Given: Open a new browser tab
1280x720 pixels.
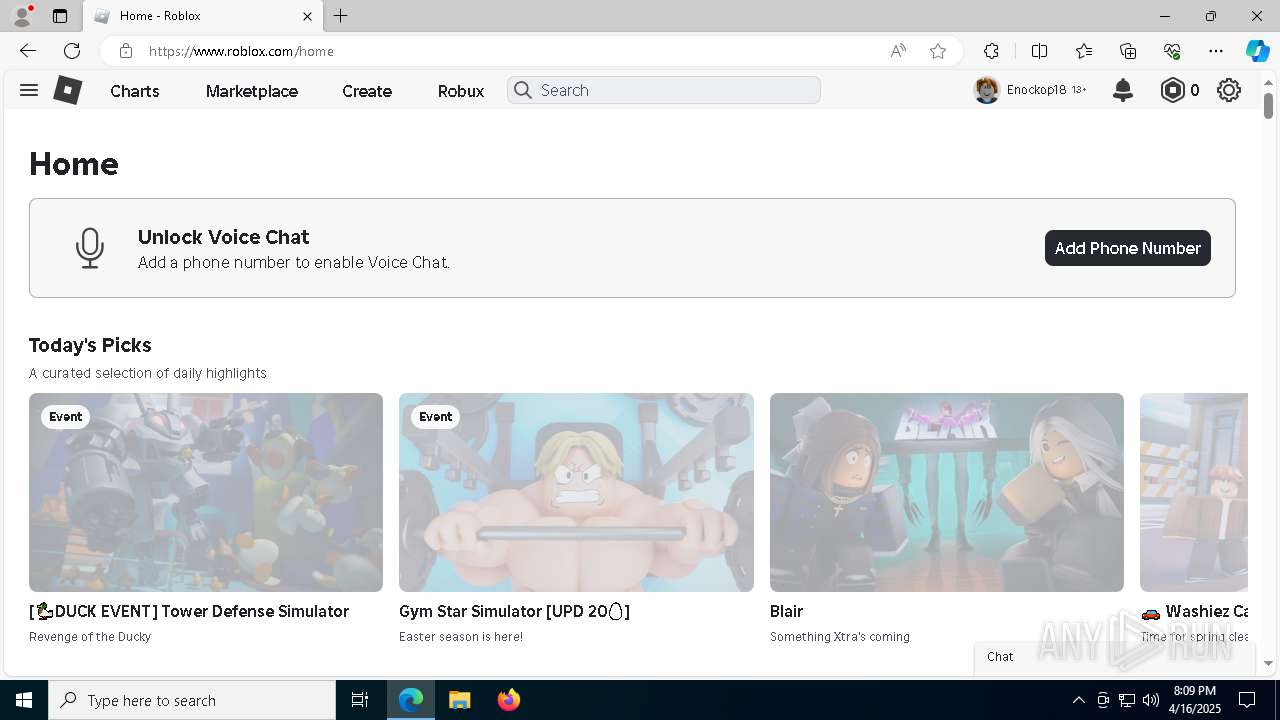Looking at the screenshot, I should 341,16.
